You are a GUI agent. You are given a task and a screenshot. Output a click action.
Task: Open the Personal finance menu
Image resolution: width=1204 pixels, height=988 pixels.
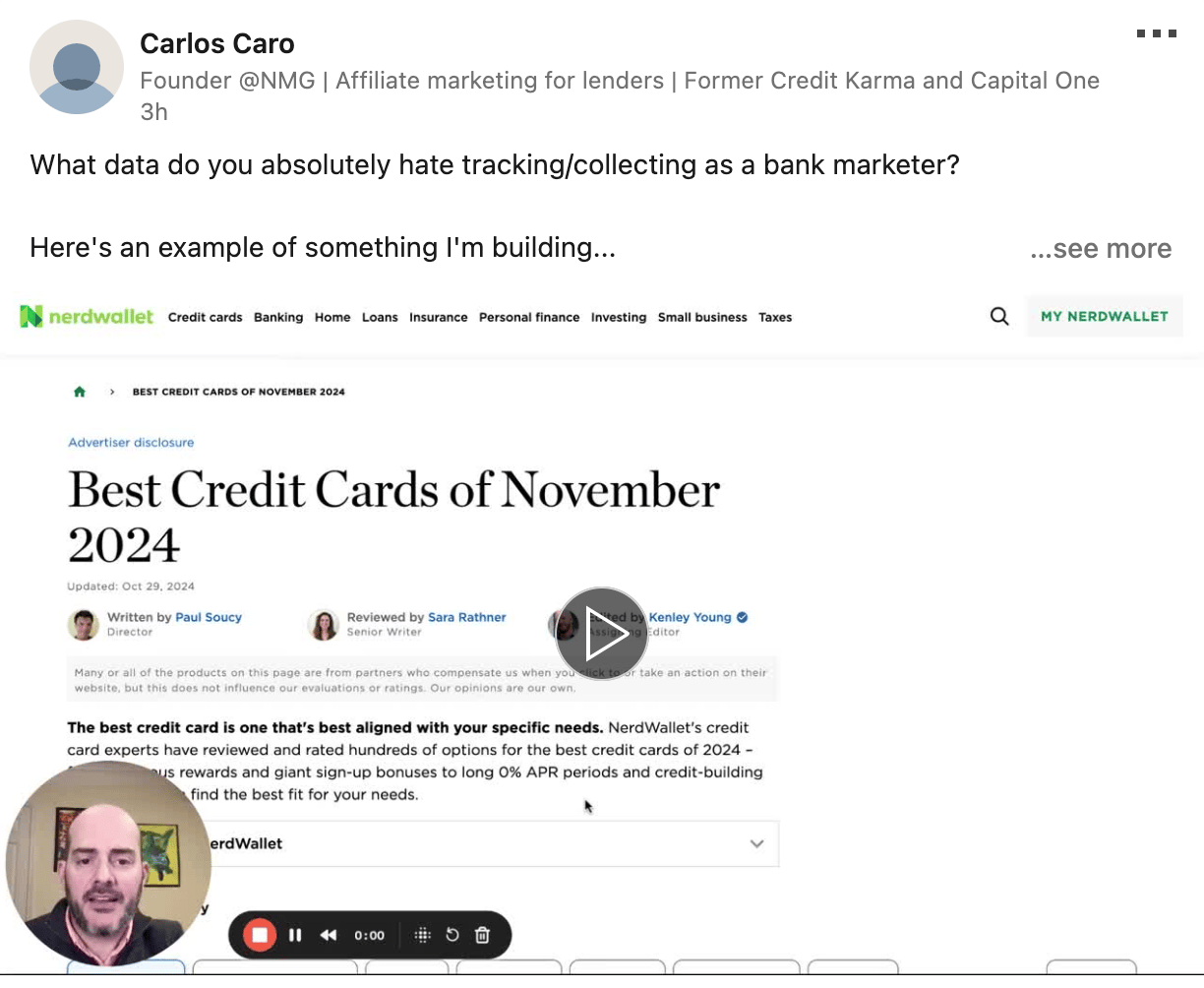point(529,317)
